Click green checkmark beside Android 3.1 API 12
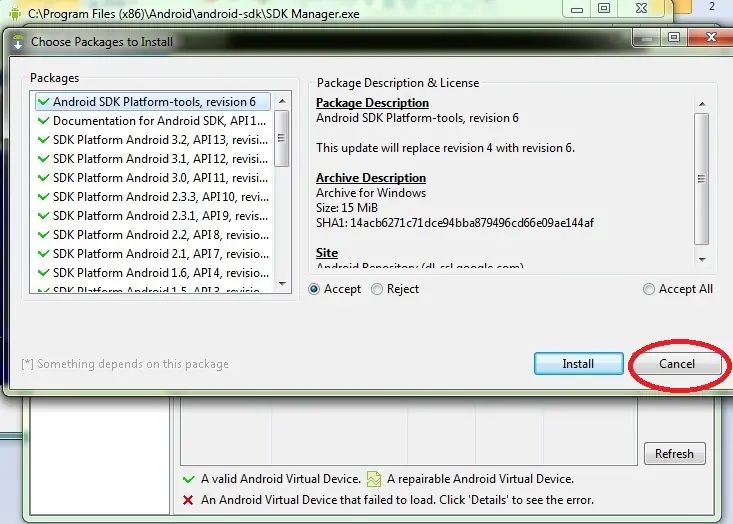 point(43,158)
